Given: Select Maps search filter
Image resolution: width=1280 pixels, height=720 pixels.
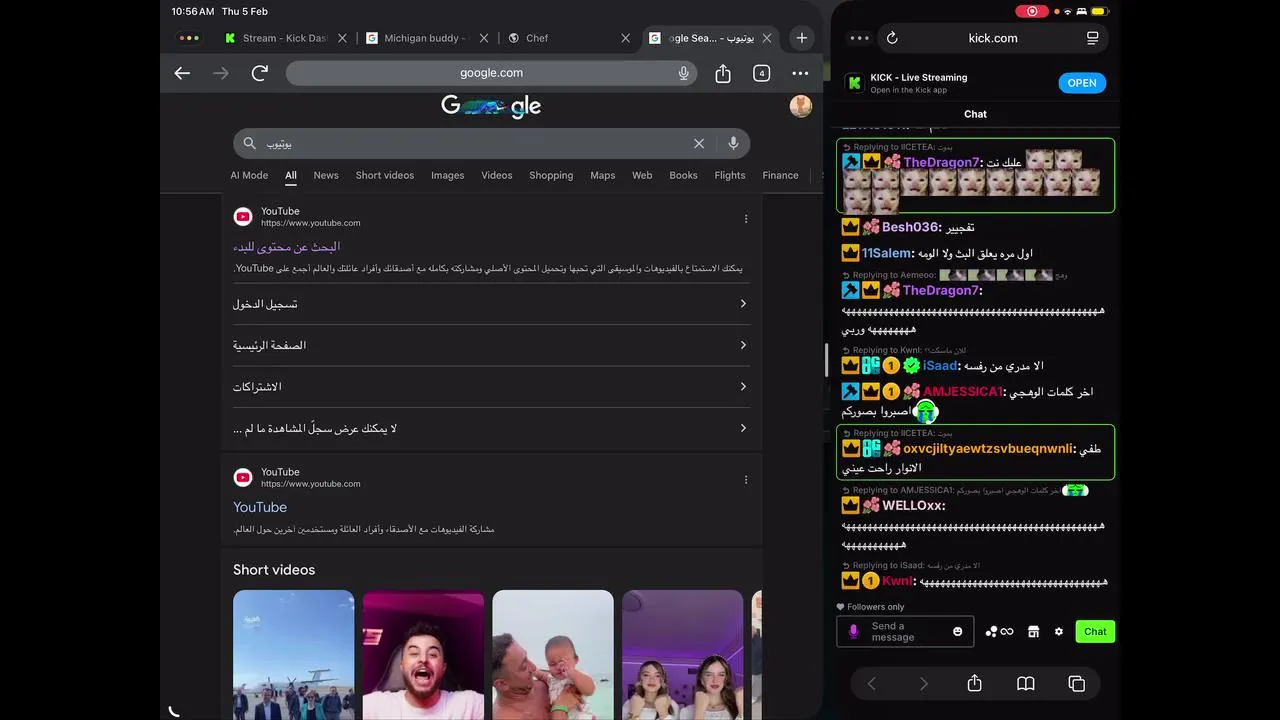Looking at the screenshot, I should [603, 175].
